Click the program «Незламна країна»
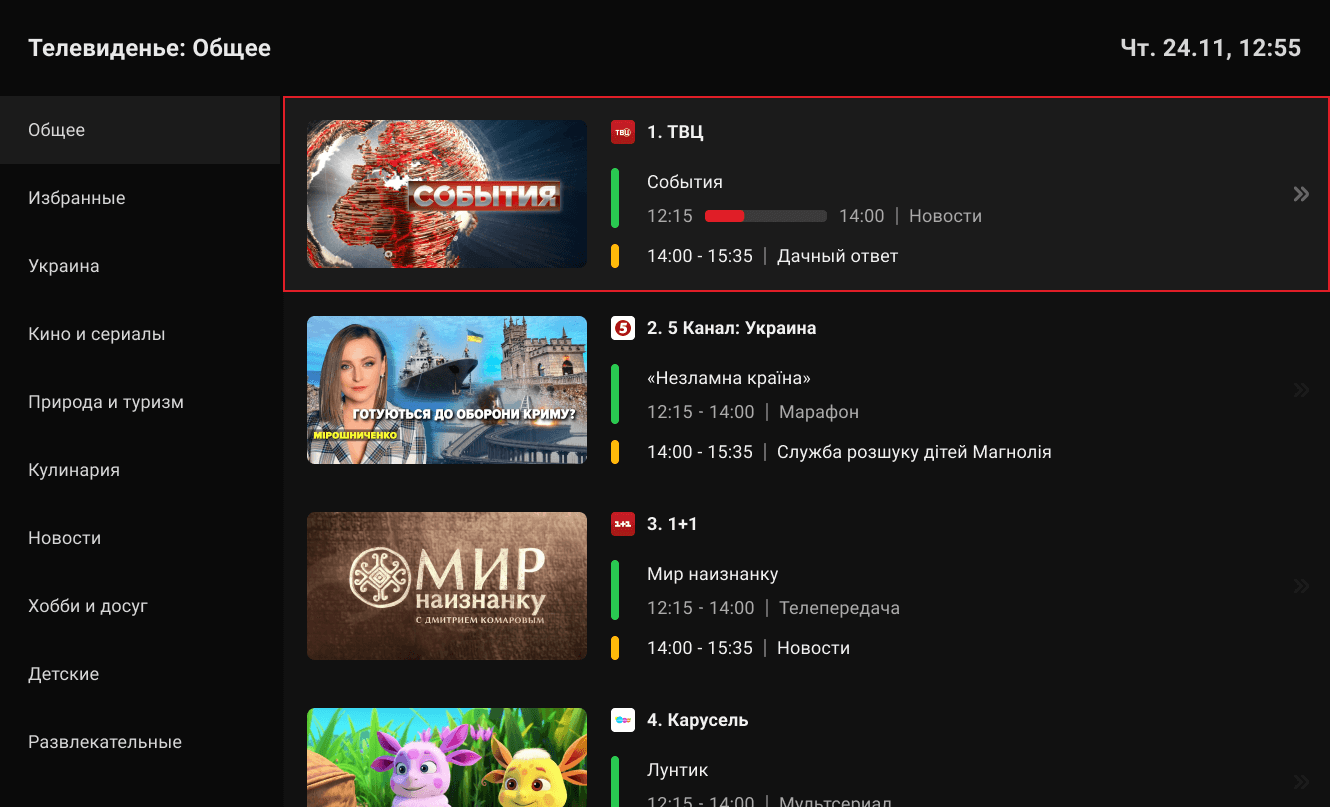Viewport: 1330px width, 807px height. pos(729,378)
